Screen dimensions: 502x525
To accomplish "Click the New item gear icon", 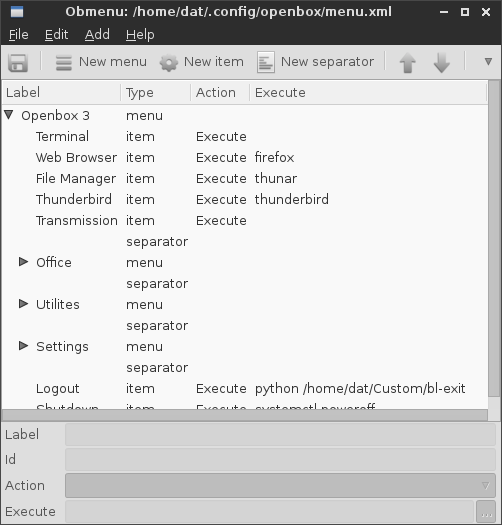I will 169,63.
